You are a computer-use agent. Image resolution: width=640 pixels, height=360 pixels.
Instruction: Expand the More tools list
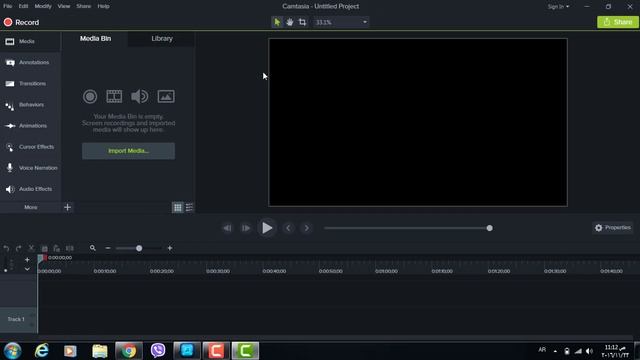coord(31,207)
